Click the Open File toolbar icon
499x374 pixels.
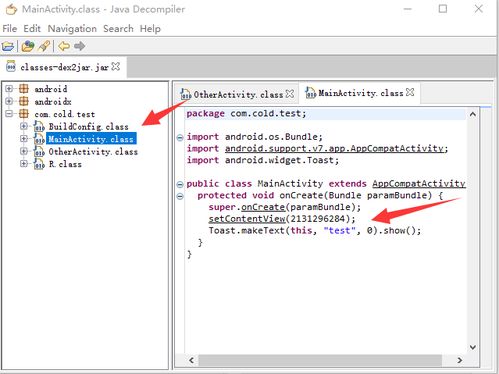tap(8, 46)
